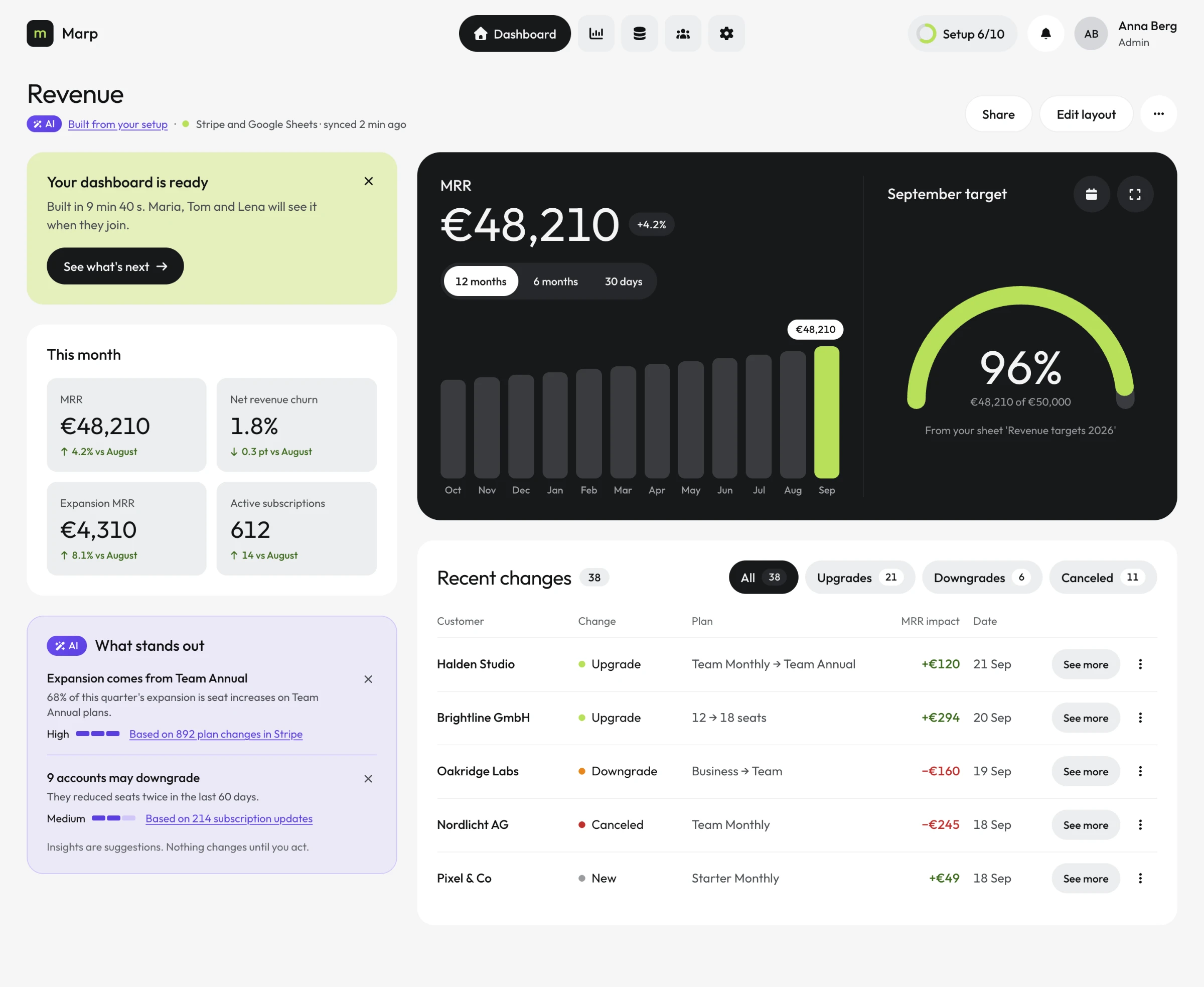Filter recent changes by Upgrades

pyautogui.click(x=859, y=578)
